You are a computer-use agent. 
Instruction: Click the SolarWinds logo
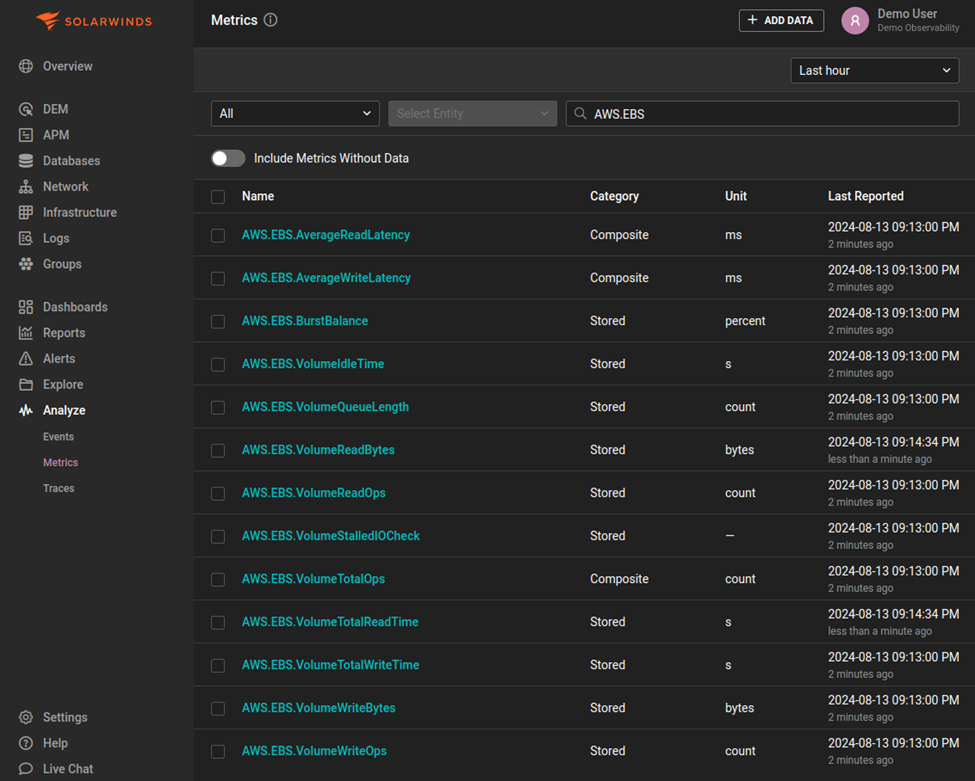[x=94, y=21]
